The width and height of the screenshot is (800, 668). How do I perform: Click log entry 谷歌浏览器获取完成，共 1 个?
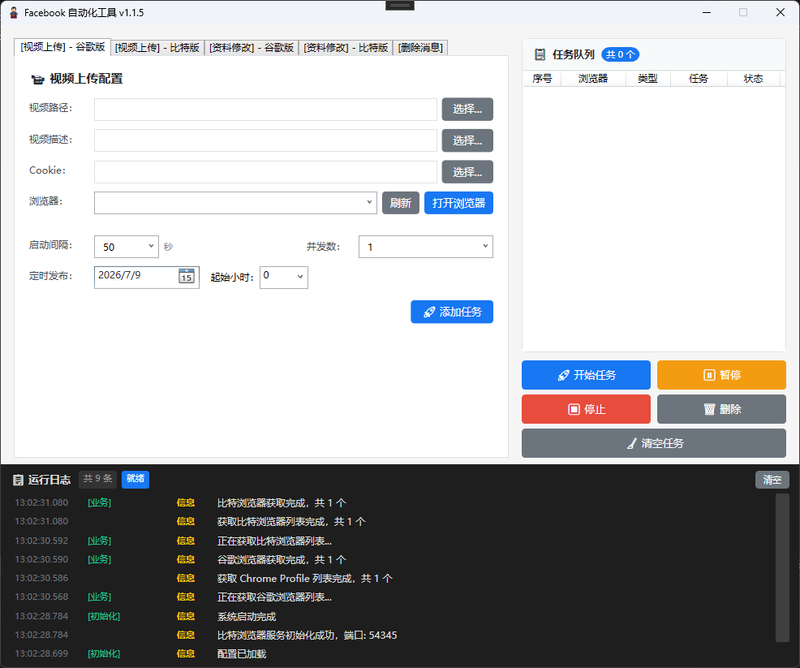click(x=282, y=560)
